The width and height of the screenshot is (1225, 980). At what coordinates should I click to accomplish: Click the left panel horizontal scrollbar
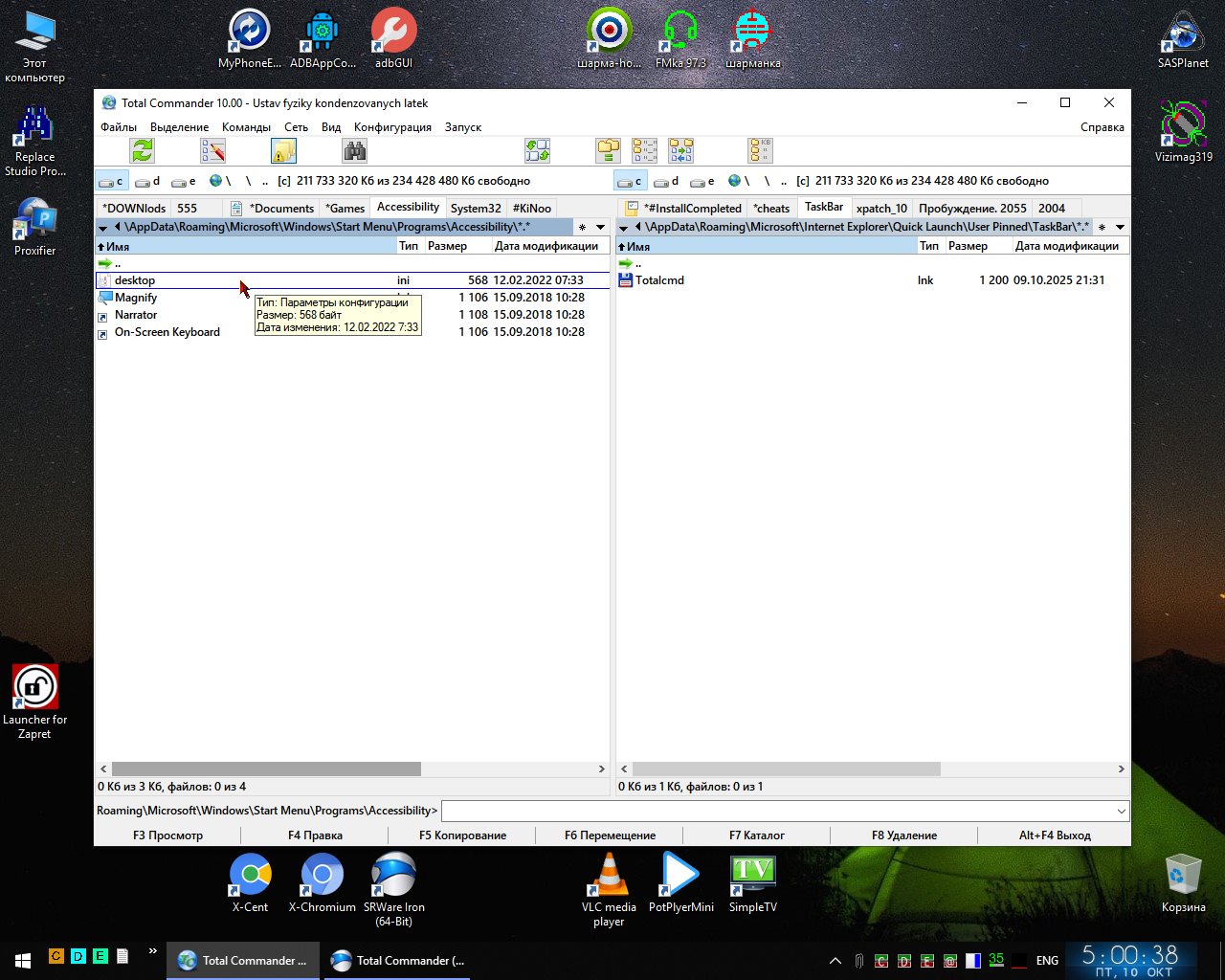coord(266,769)
